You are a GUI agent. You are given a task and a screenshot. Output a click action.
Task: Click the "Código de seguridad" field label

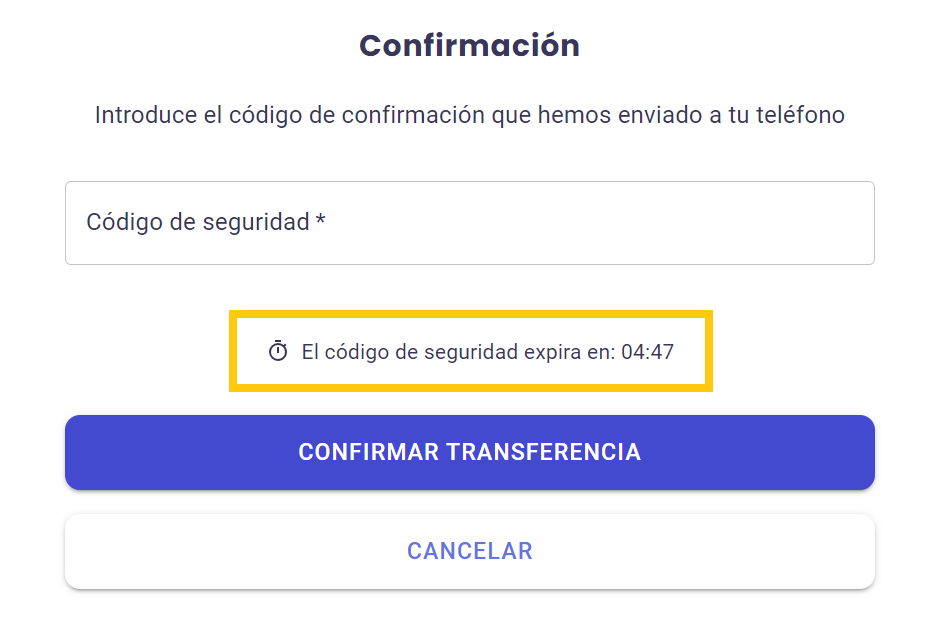pos(197,222)
